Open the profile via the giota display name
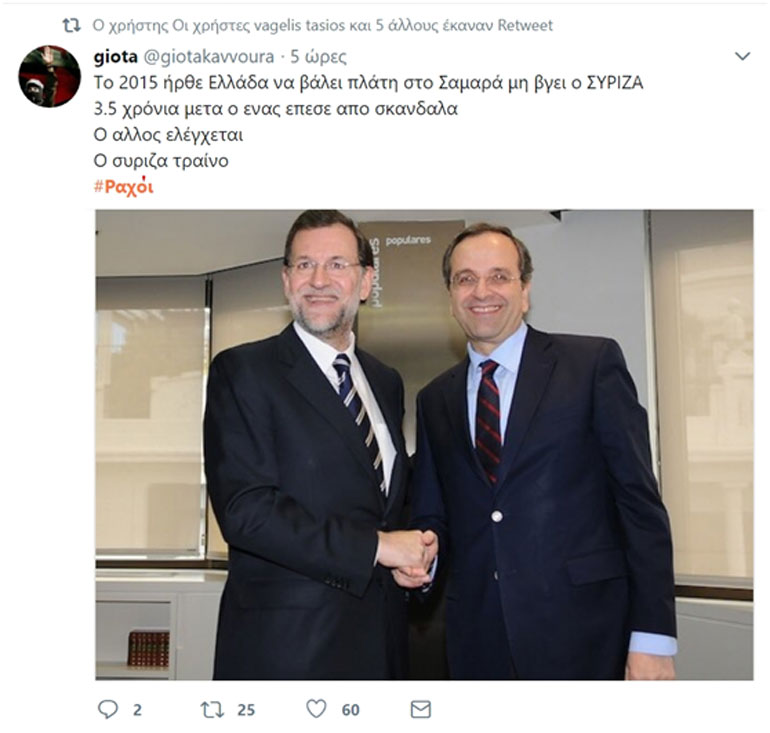This screenshot has width=770, height=733. coord(115,57)
